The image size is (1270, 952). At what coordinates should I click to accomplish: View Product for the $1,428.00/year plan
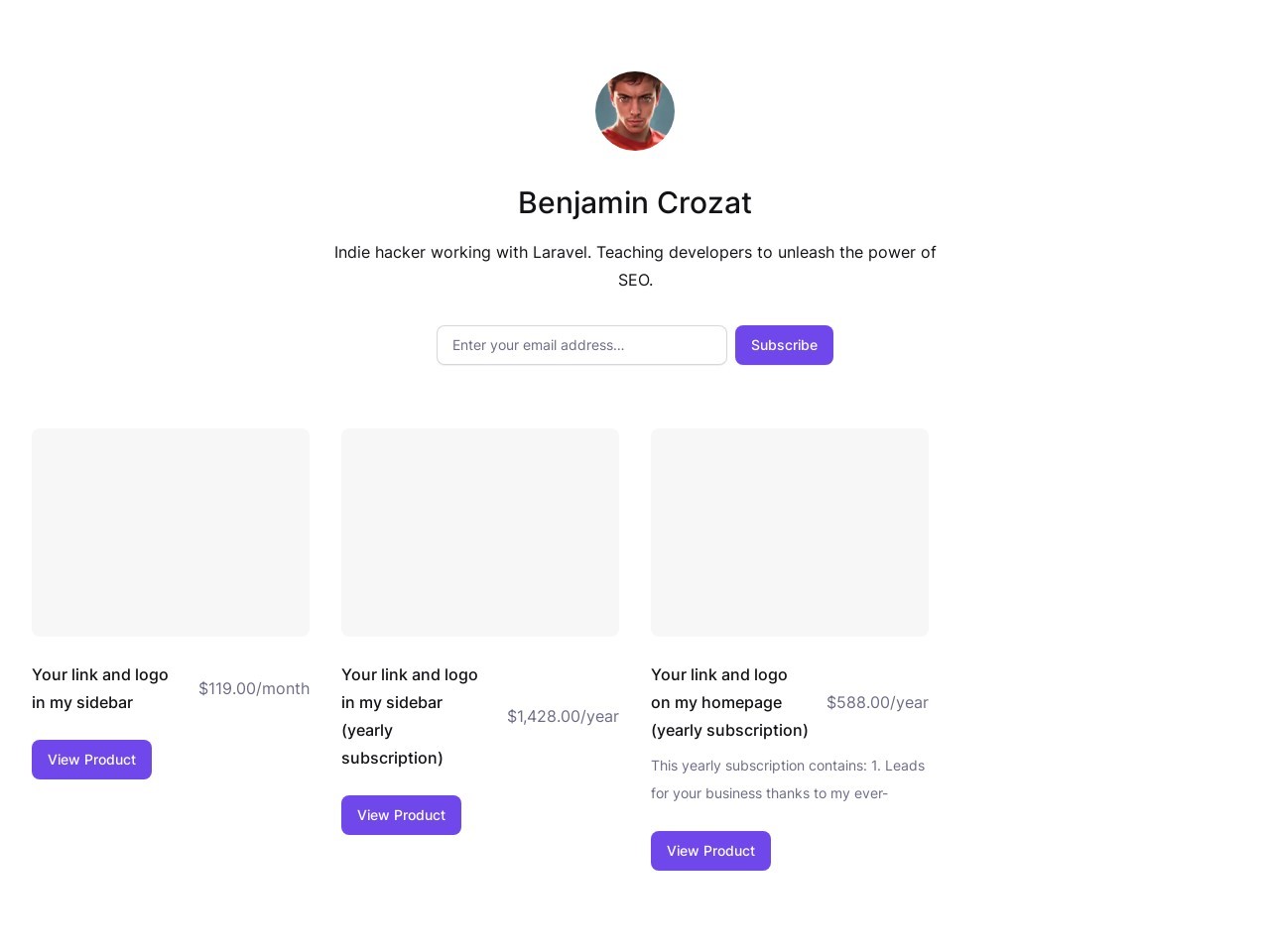coord(401,815)
